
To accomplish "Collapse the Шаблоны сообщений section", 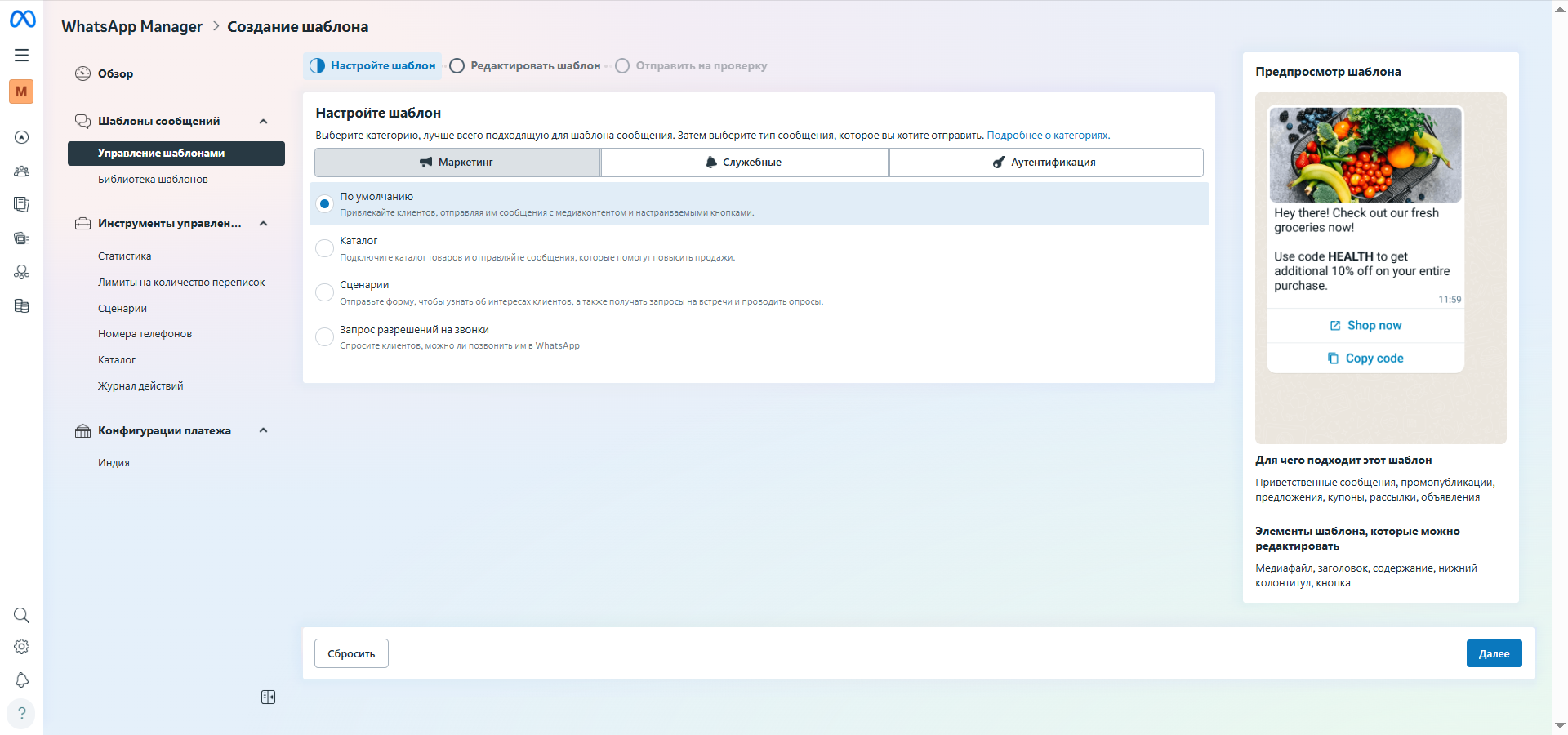I will (x=263, y=122).
